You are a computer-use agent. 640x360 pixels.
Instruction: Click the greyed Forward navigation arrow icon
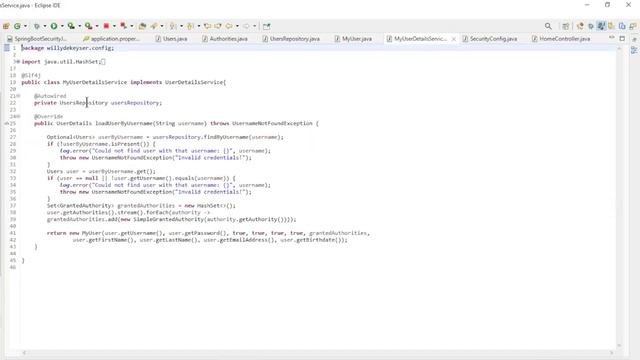[x=246, y=26]
